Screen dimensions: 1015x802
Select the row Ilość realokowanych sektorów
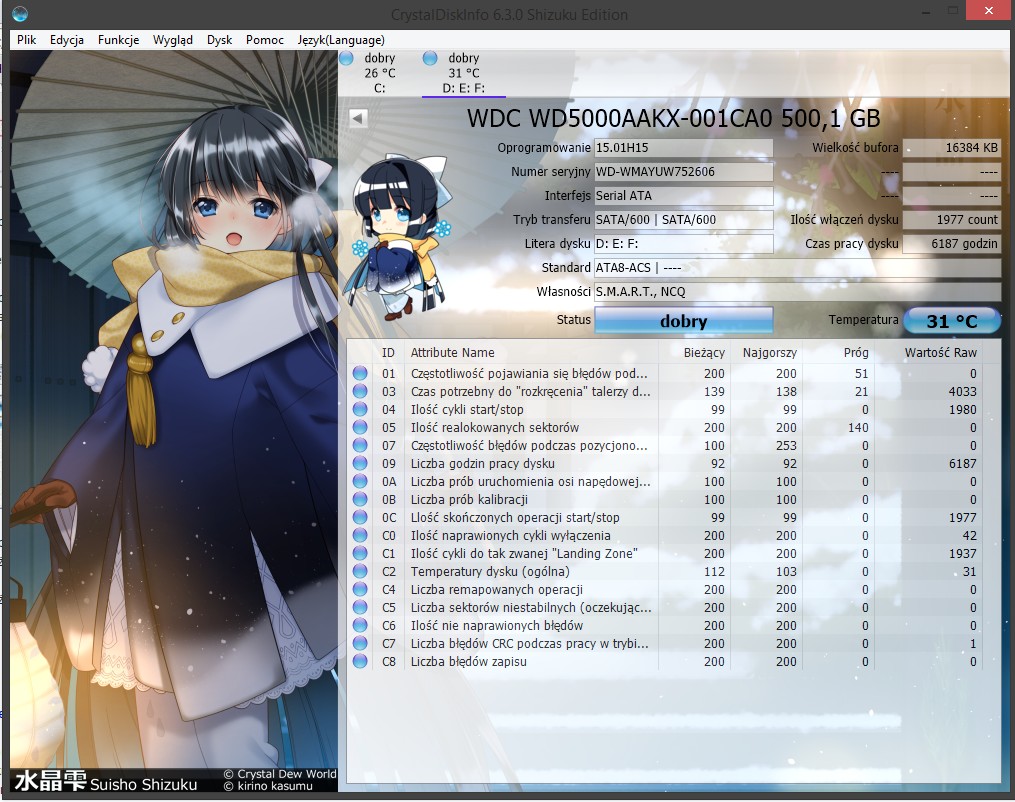[665, 427]
